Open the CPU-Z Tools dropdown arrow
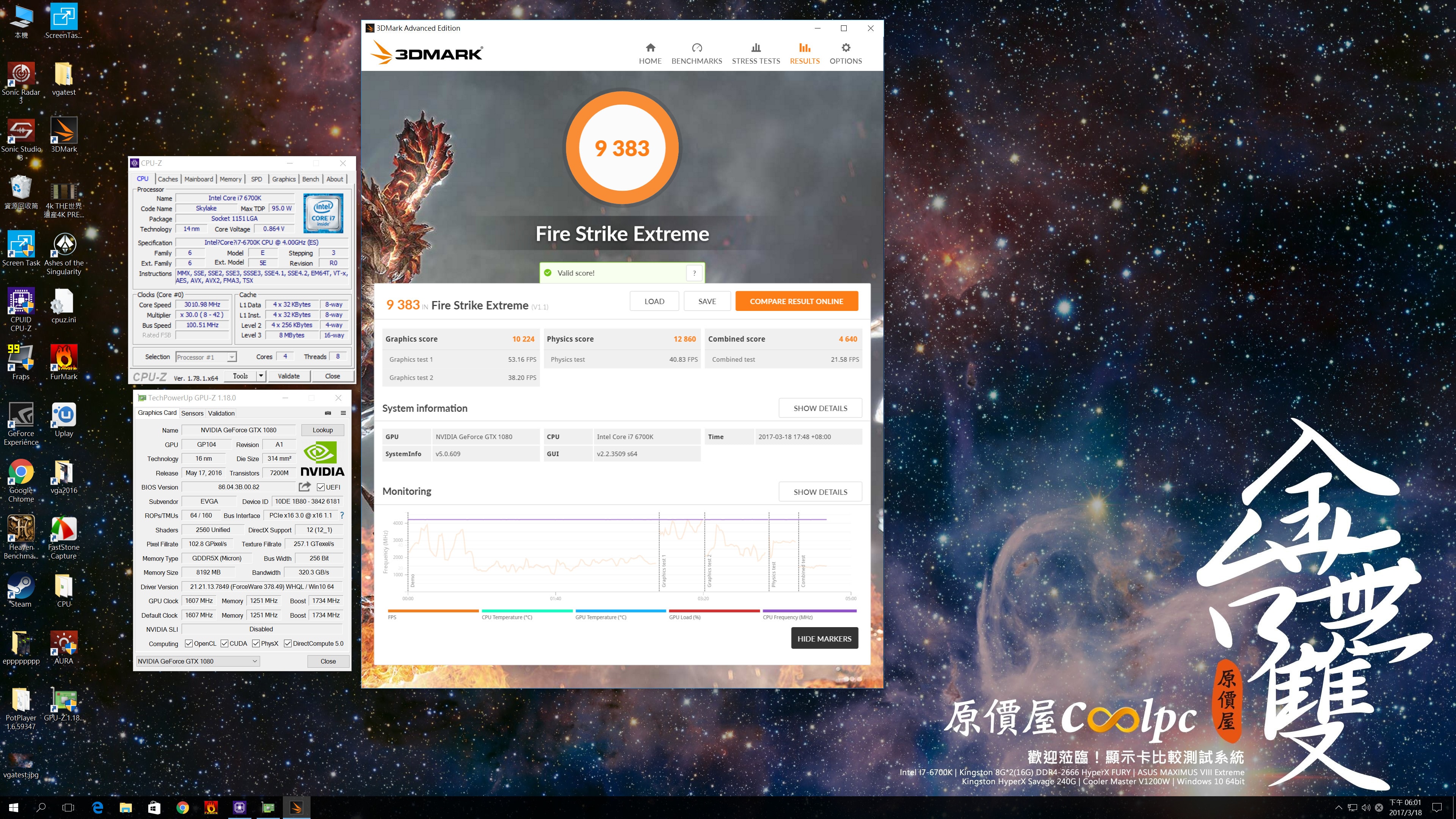Screen dimensions: 1456x819 [260, 376]
